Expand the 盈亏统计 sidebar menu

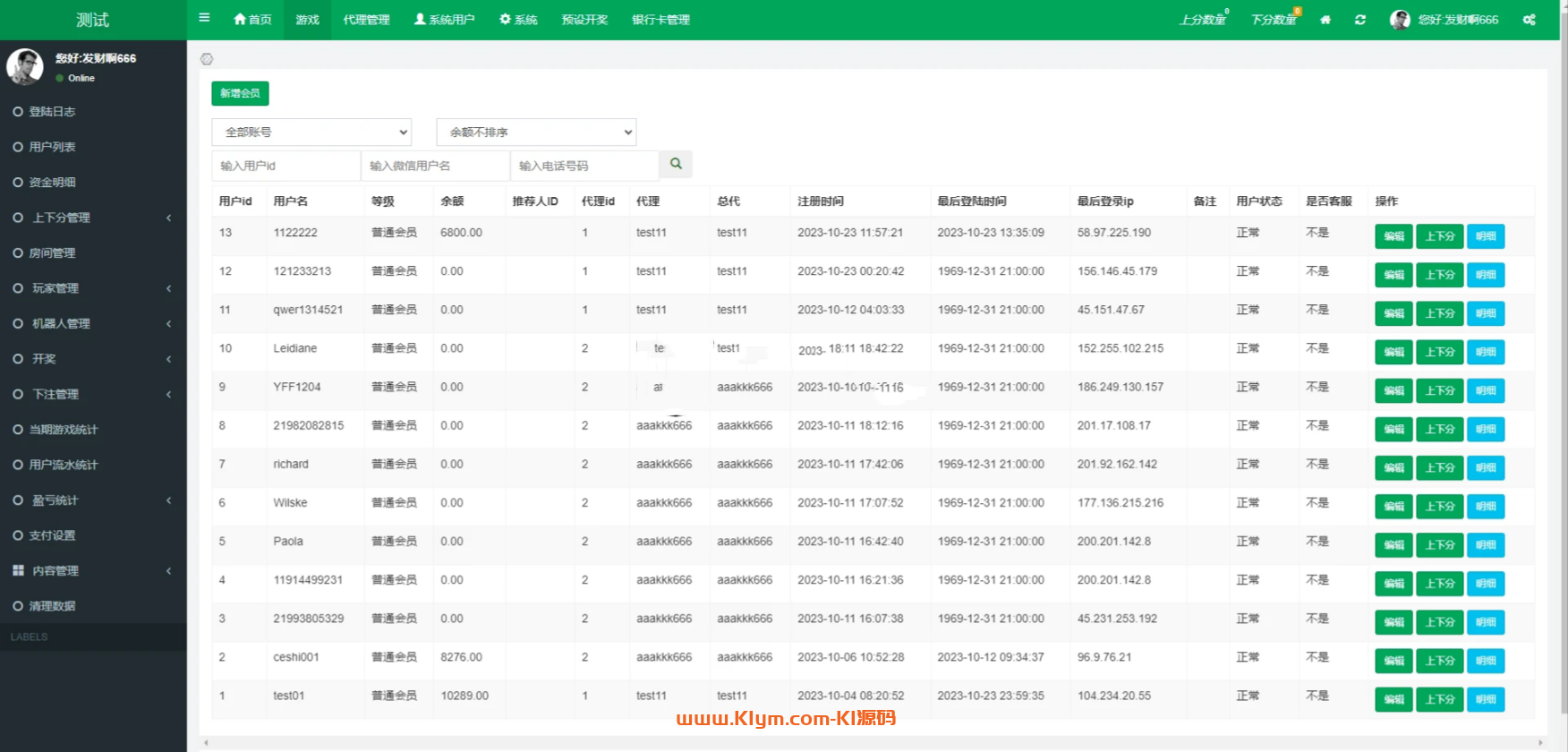93,500
